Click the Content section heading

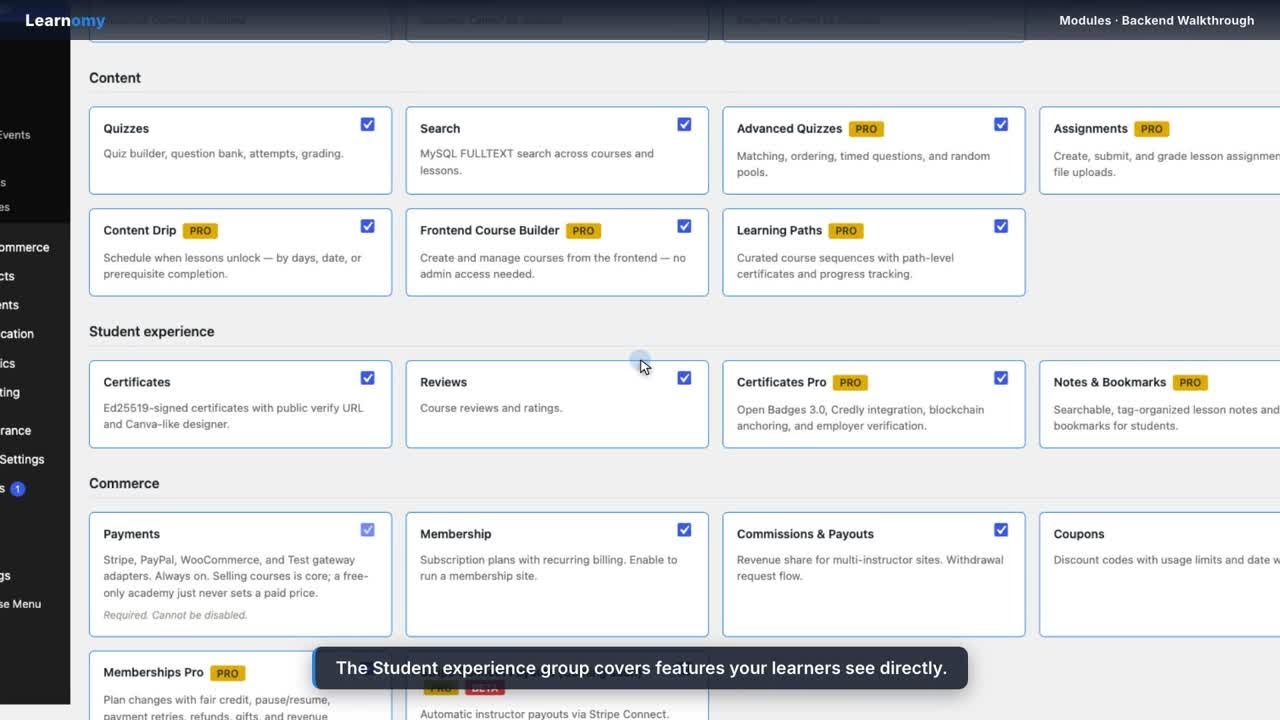115,78
